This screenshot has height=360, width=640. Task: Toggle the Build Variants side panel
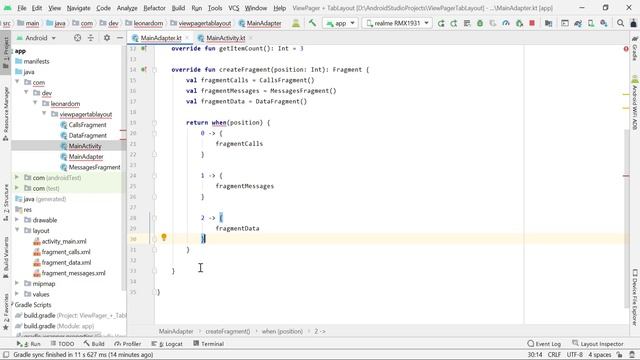pyautogui.click(x=6, y=257)
